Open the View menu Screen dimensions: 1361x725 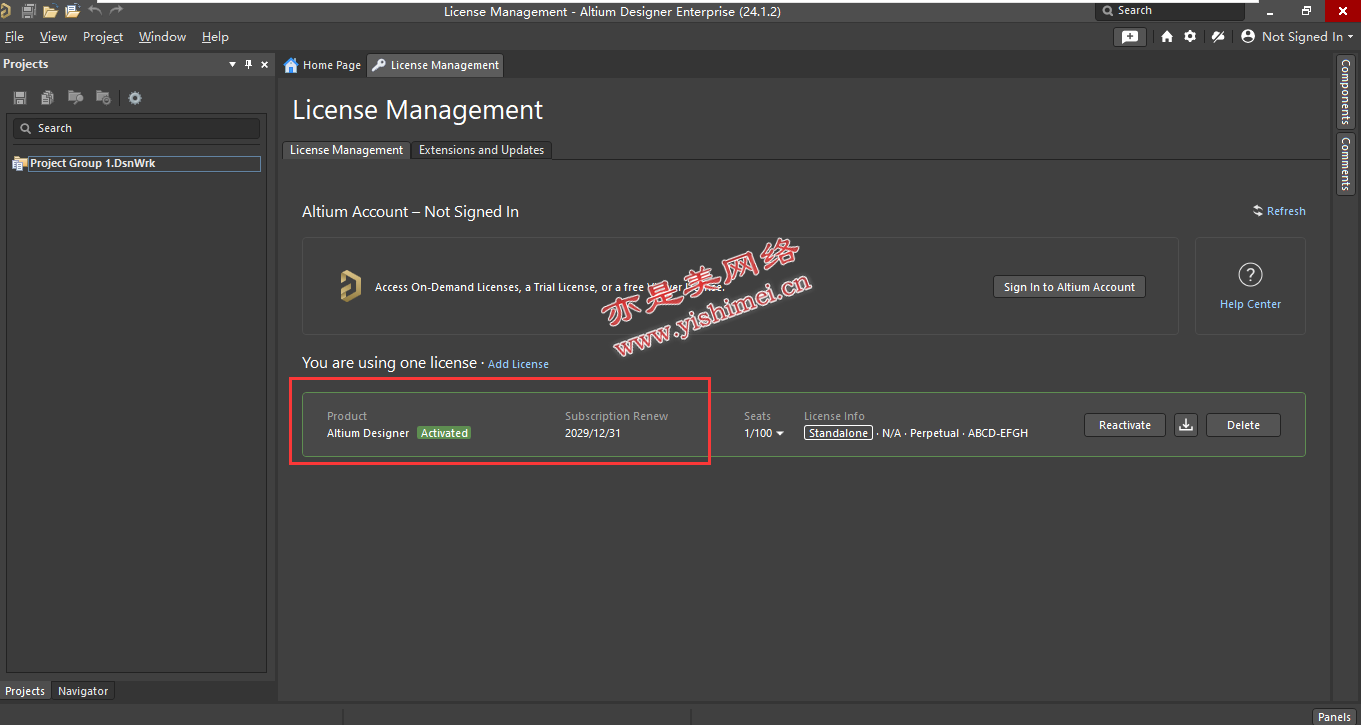tap(53, 37)
